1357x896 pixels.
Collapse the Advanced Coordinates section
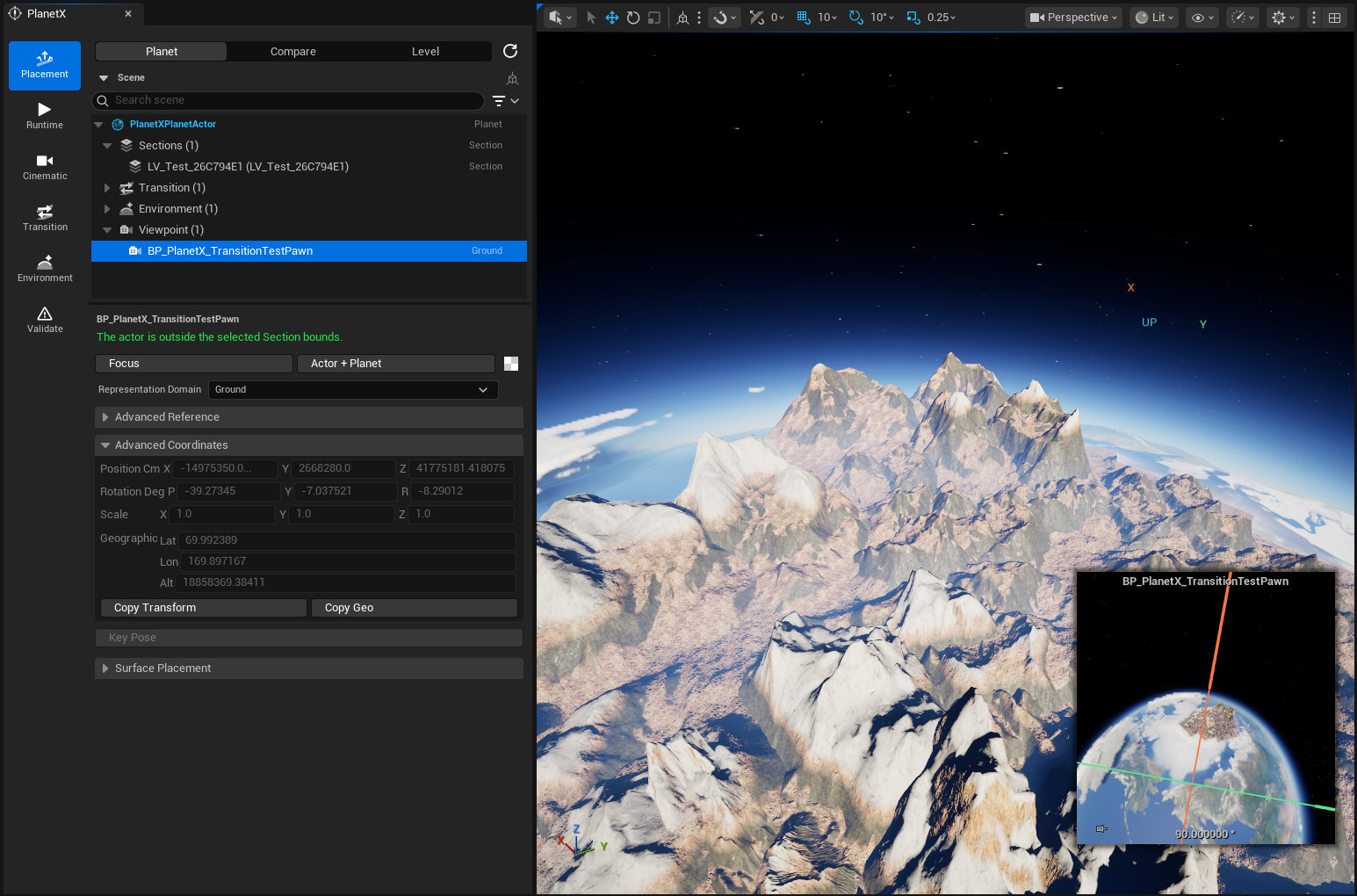pos(309,445)
